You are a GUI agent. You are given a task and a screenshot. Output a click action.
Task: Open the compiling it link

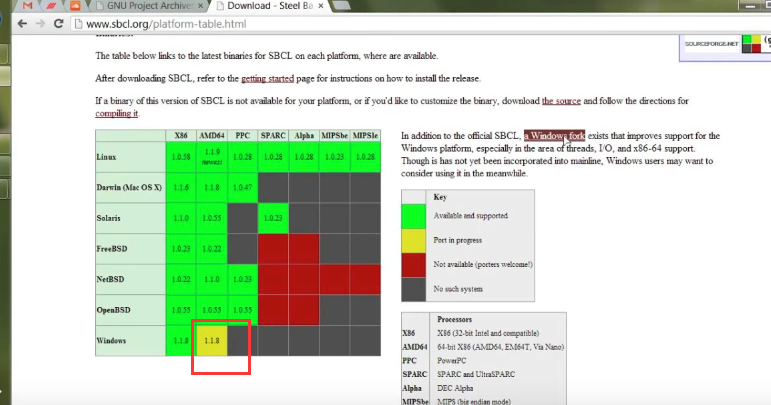[117, 113]
